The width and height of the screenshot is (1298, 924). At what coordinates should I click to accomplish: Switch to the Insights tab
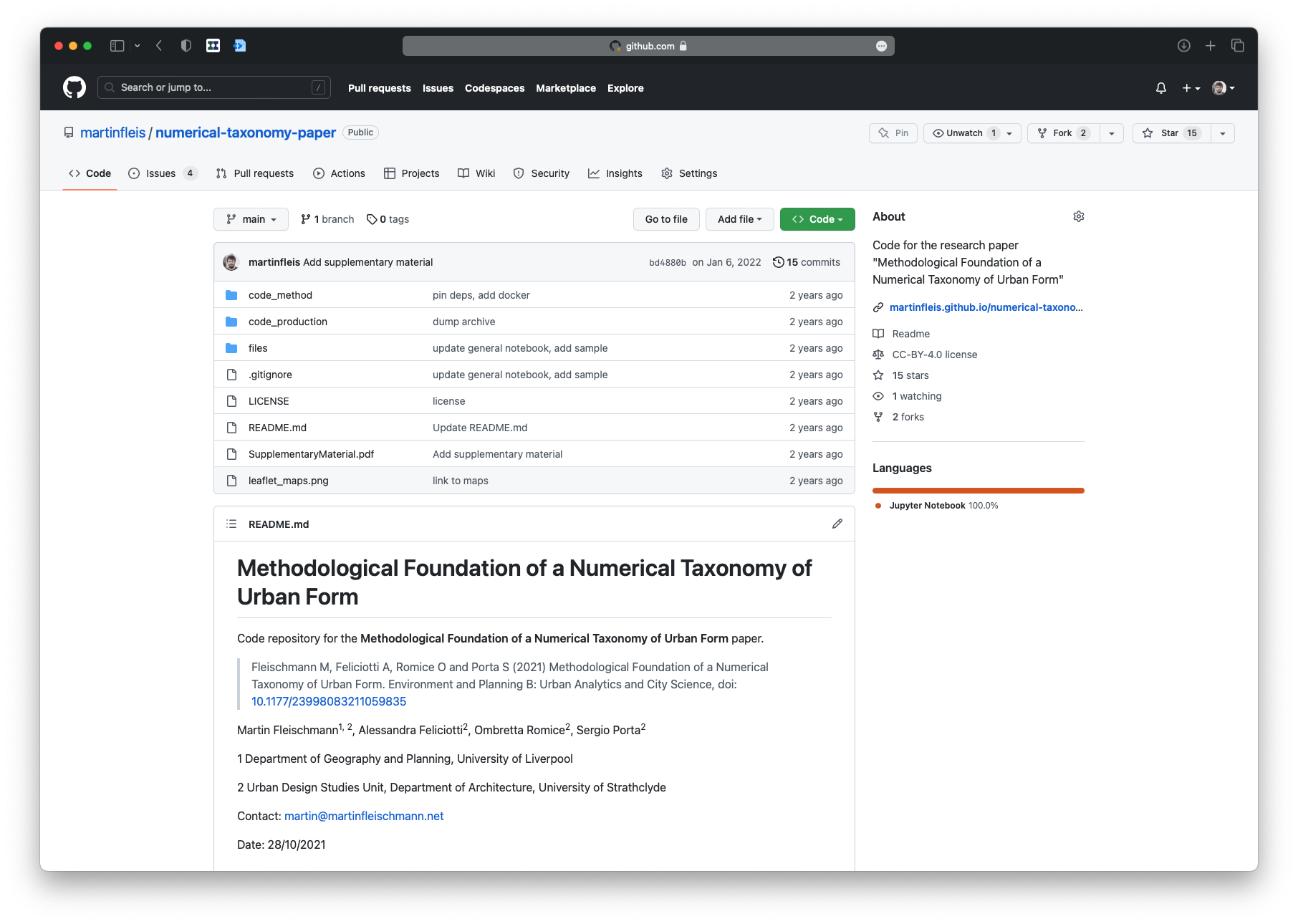pyautogui.click(x=615, y=173)
